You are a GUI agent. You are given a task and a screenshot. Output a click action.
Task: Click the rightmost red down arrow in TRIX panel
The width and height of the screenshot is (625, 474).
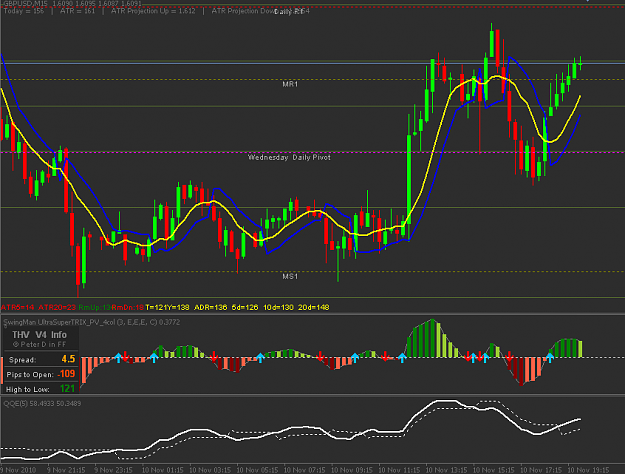[509, 356]
